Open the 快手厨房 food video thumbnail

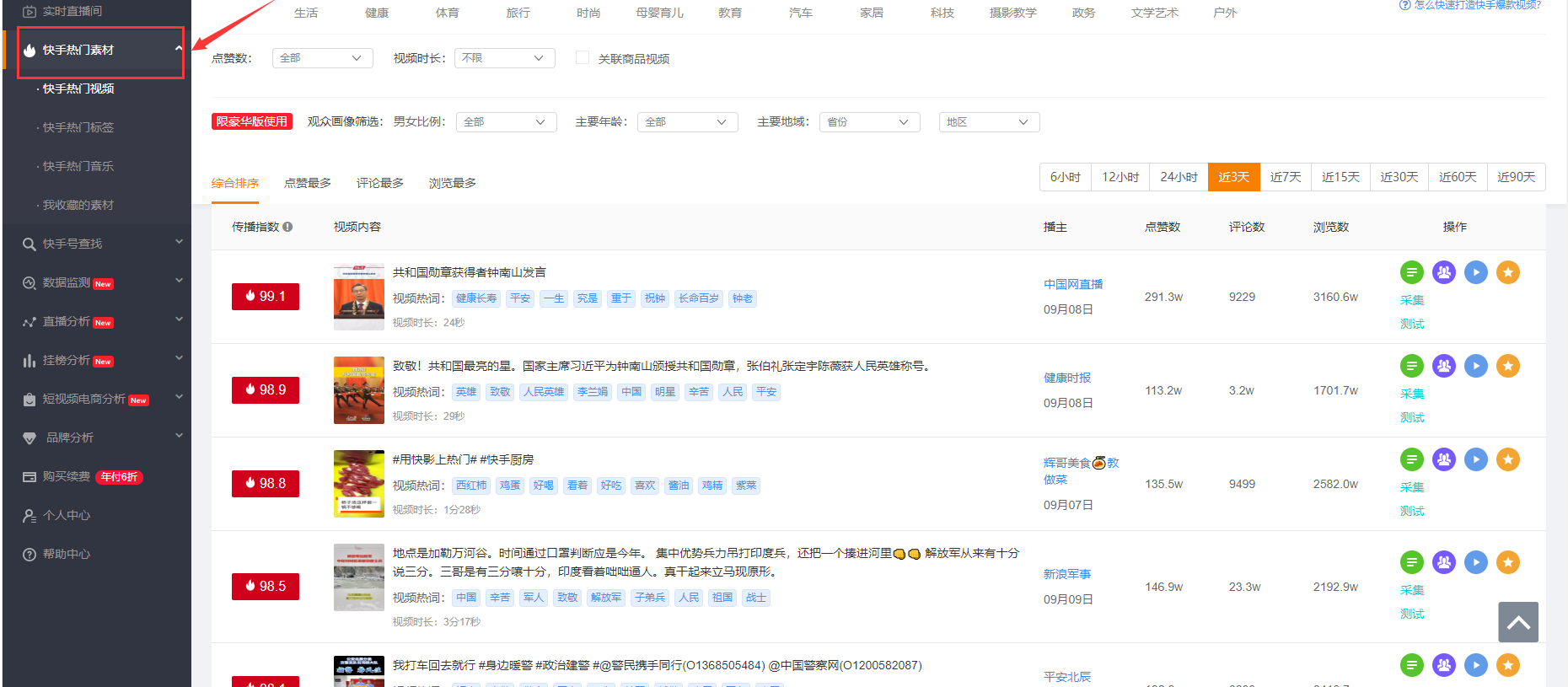[359, 484]
